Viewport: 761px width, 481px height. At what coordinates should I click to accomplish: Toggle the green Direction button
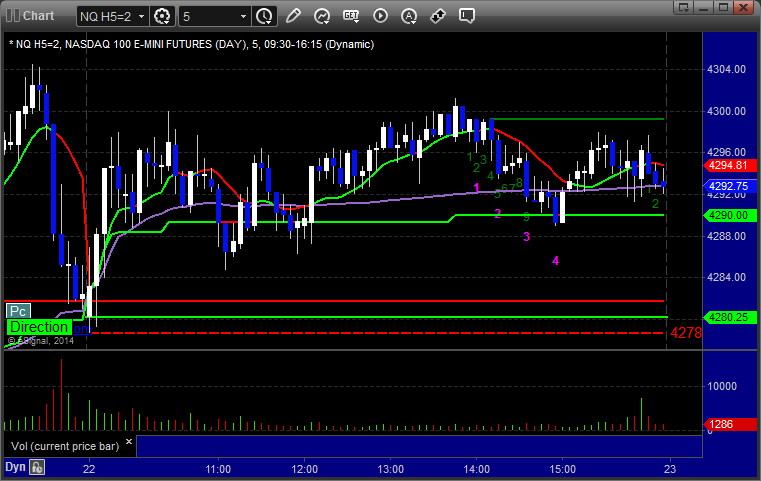pyautogui.click(x=39, y=327)
